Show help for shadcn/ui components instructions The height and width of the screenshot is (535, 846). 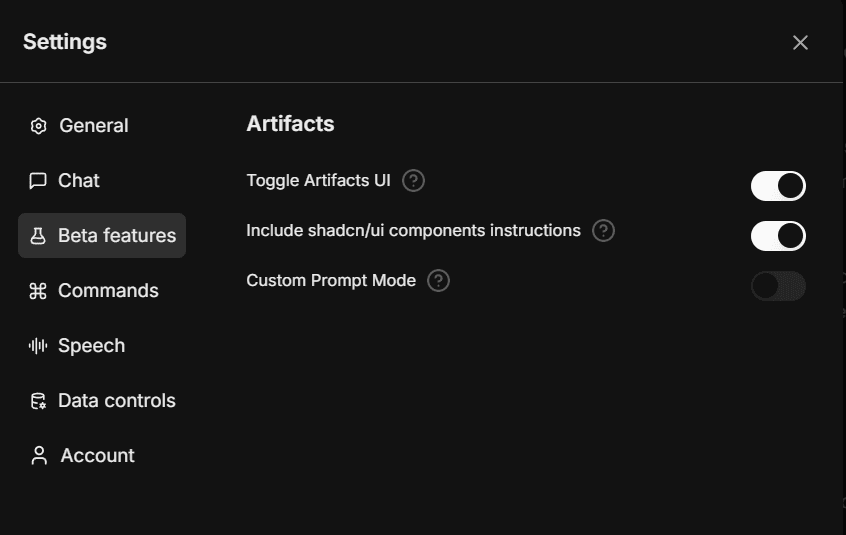click(x=603, y=231)
